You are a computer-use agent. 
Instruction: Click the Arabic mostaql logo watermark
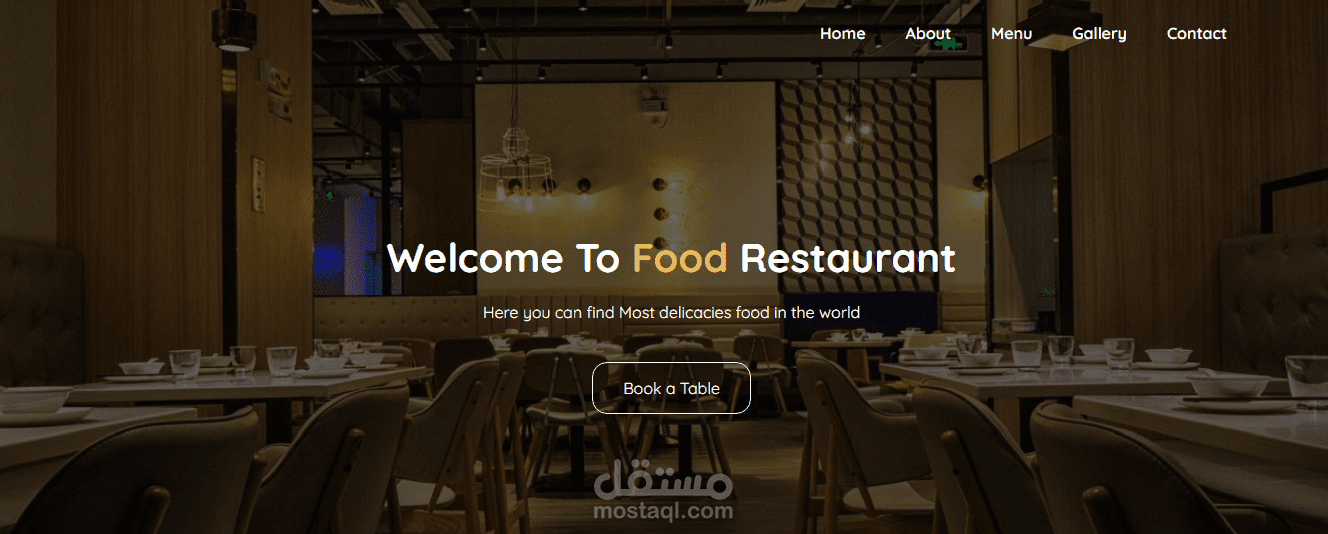pyautogui.click(x=664, y=481)
